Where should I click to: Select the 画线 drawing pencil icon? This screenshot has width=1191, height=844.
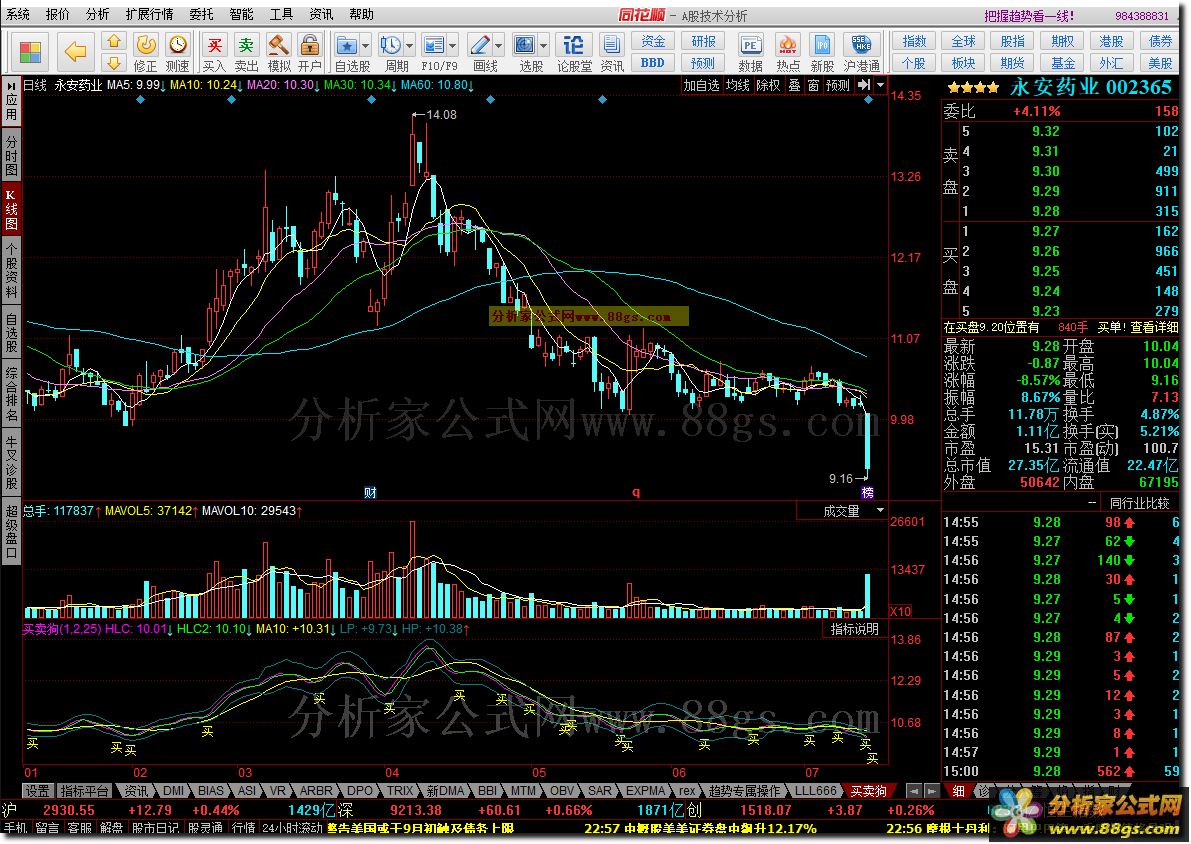coord(479,45)
